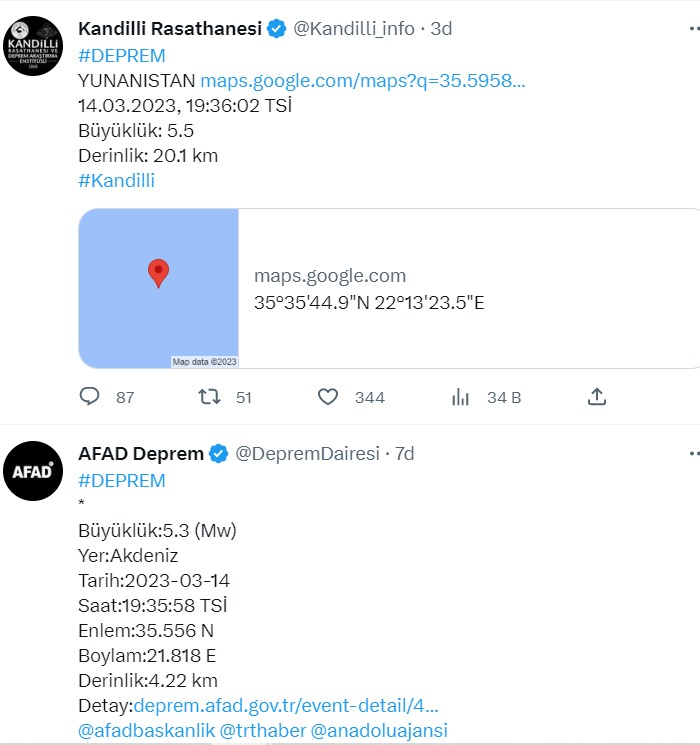Open the maps.google.com link in tweet text
Image resolution: width=700 pixels, height=745 pixels.
click(363, 81)
